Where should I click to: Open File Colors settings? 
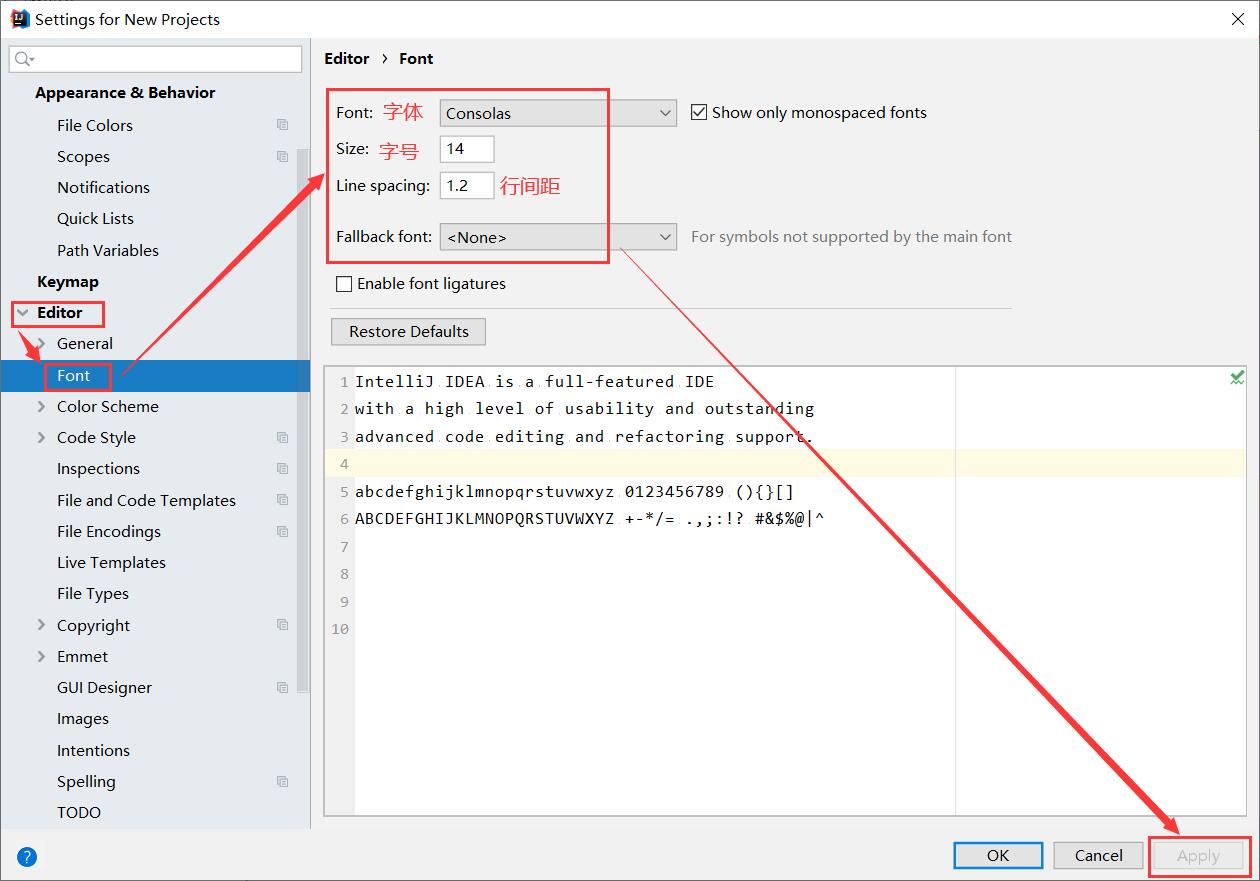(x=95, y=125)
